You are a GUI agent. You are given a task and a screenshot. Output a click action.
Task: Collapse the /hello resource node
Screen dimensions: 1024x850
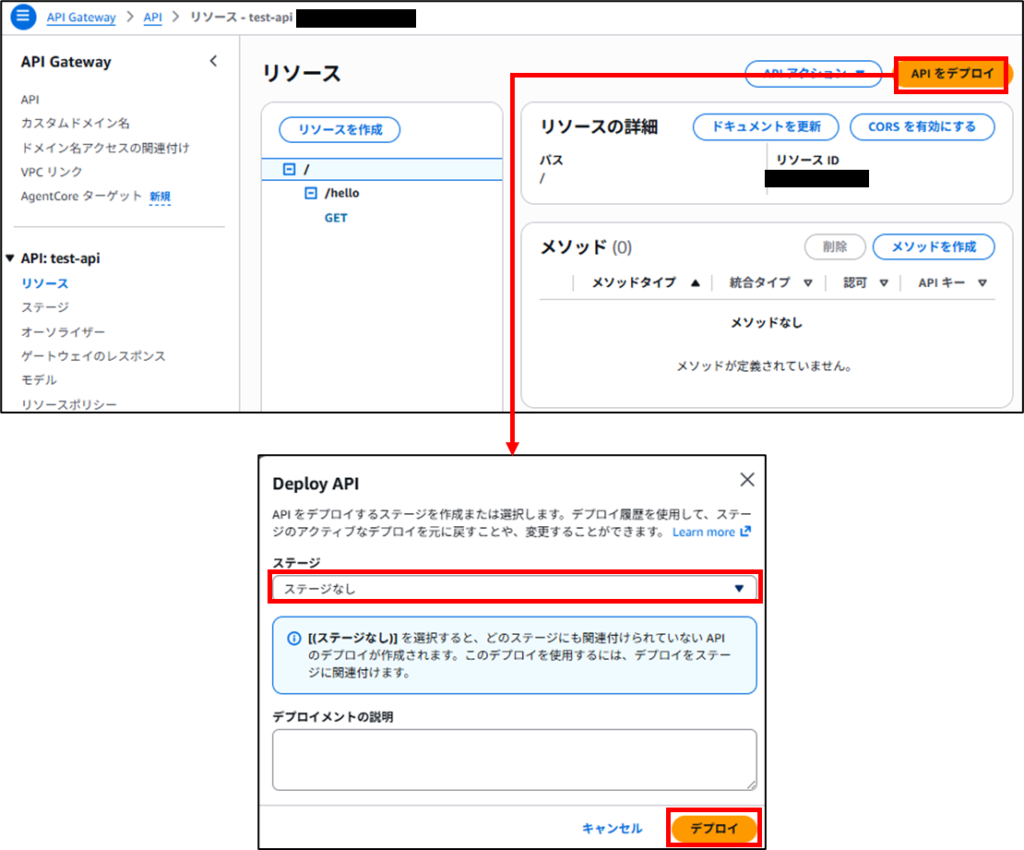pyautogui.click(x=310, y=193)
